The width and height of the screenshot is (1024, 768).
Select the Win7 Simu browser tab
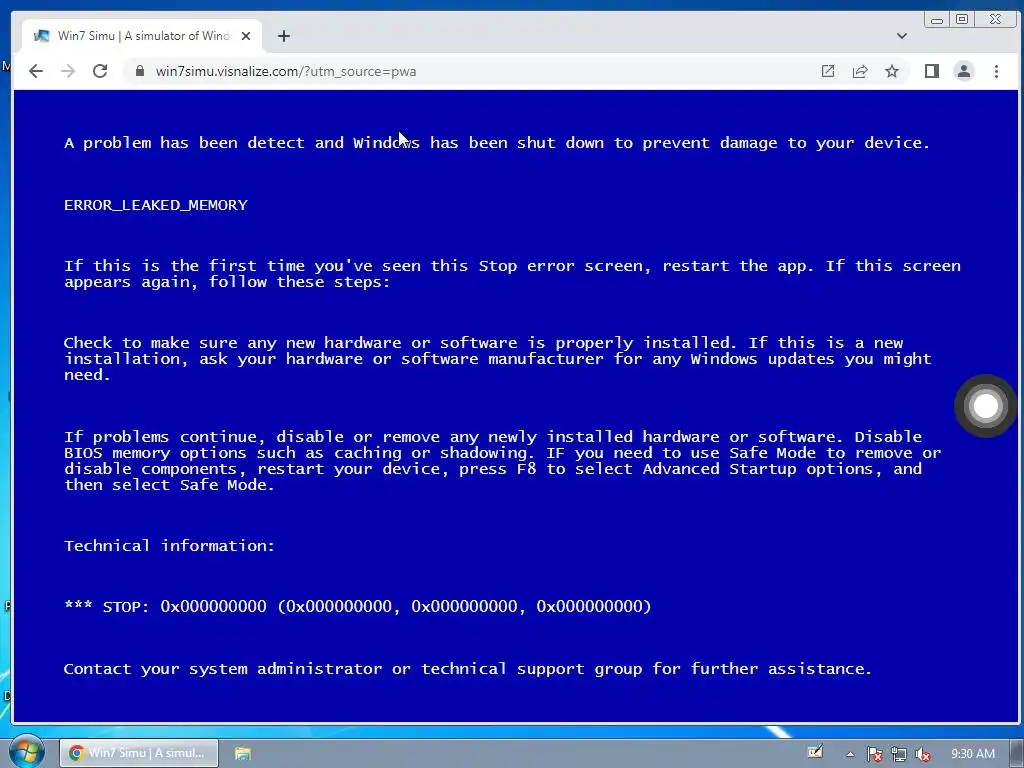(142, 36)
